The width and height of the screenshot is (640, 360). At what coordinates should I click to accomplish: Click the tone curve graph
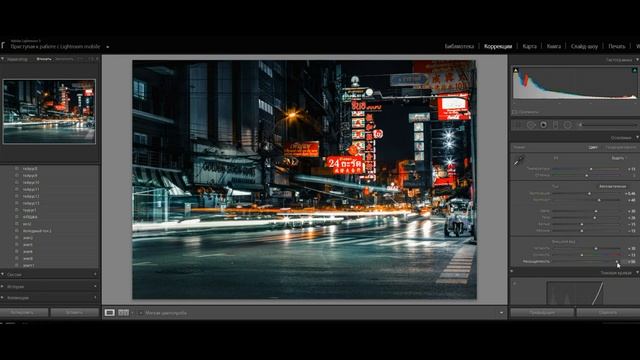575,293
